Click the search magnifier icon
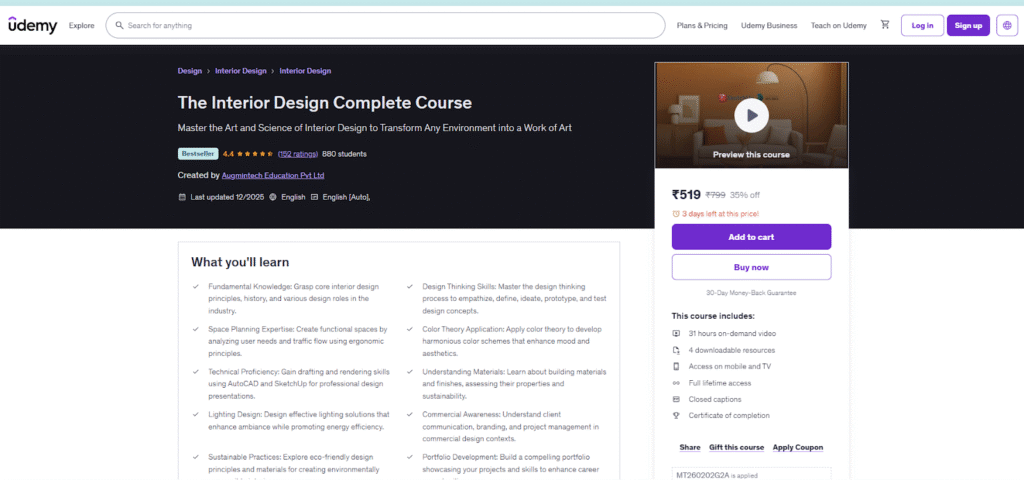Viewport: 1024px width, 480px height. pos(120,25)
